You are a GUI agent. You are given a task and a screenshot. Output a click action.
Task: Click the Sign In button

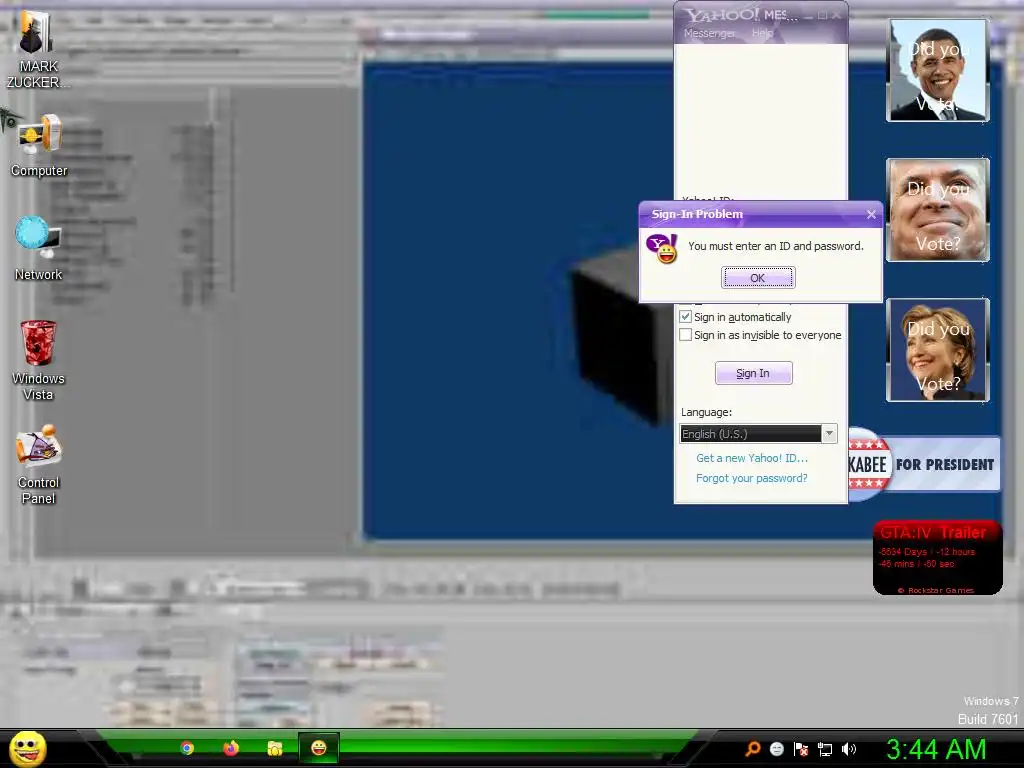(x=754, y=373)
